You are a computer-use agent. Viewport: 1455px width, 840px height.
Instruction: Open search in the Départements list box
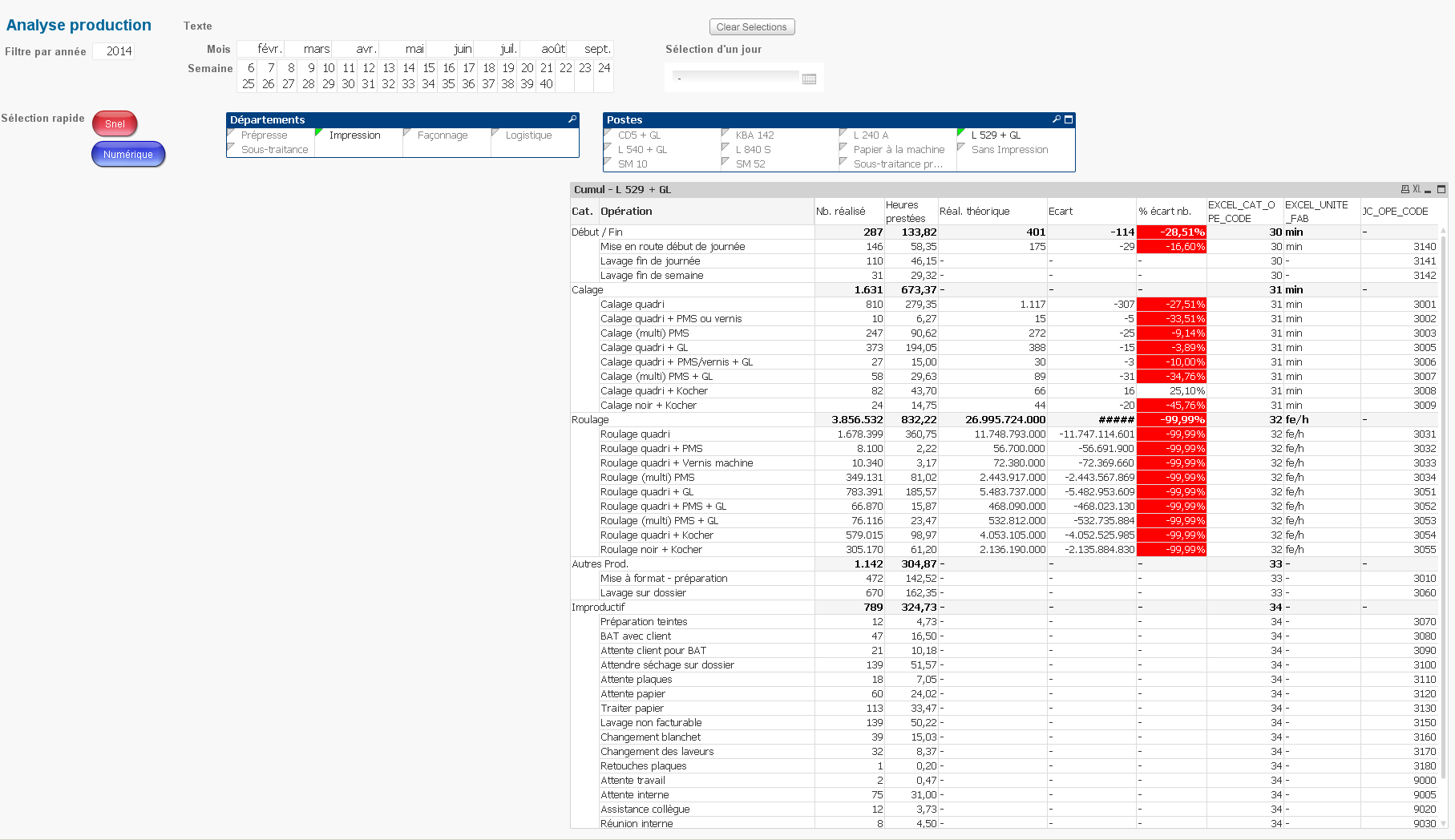point(572,119)
